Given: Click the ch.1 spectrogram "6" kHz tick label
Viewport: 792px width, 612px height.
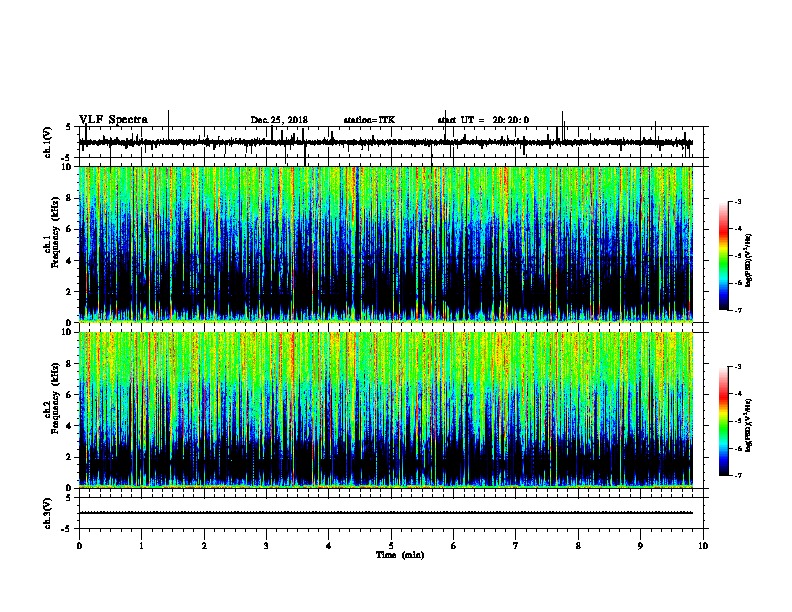Looking at the screenshot, I should [x=70, y=229].
